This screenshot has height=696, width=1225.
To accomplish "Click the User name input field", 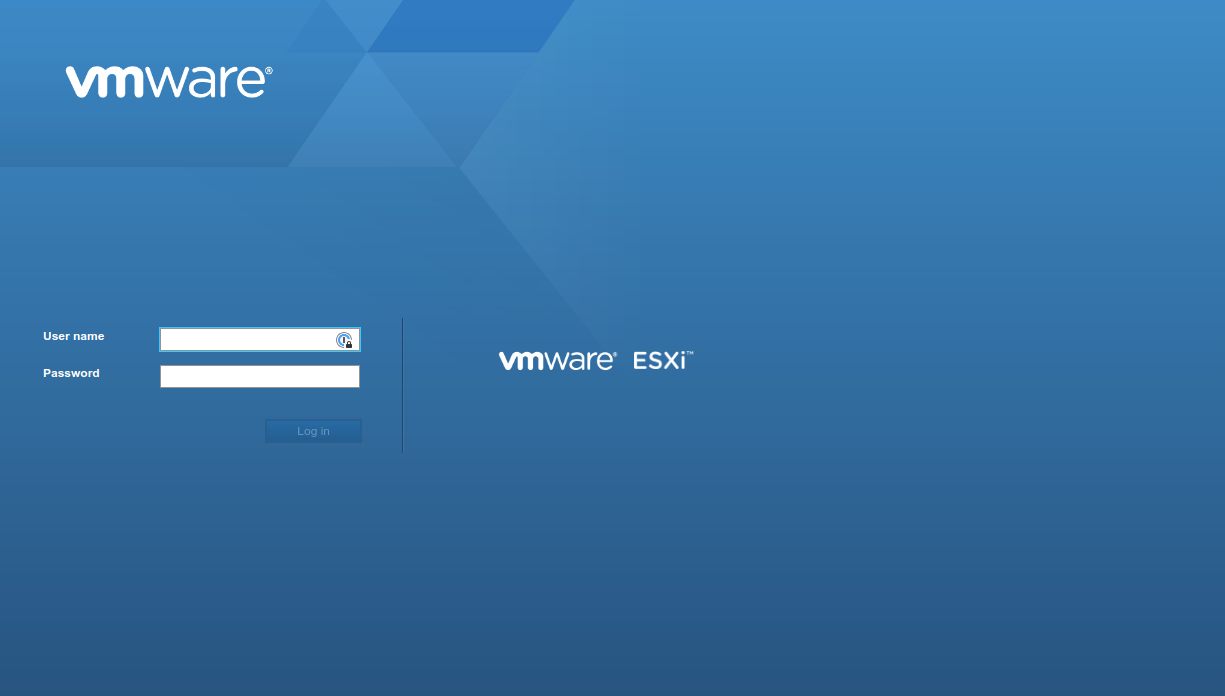I will (x=260, y=340).
